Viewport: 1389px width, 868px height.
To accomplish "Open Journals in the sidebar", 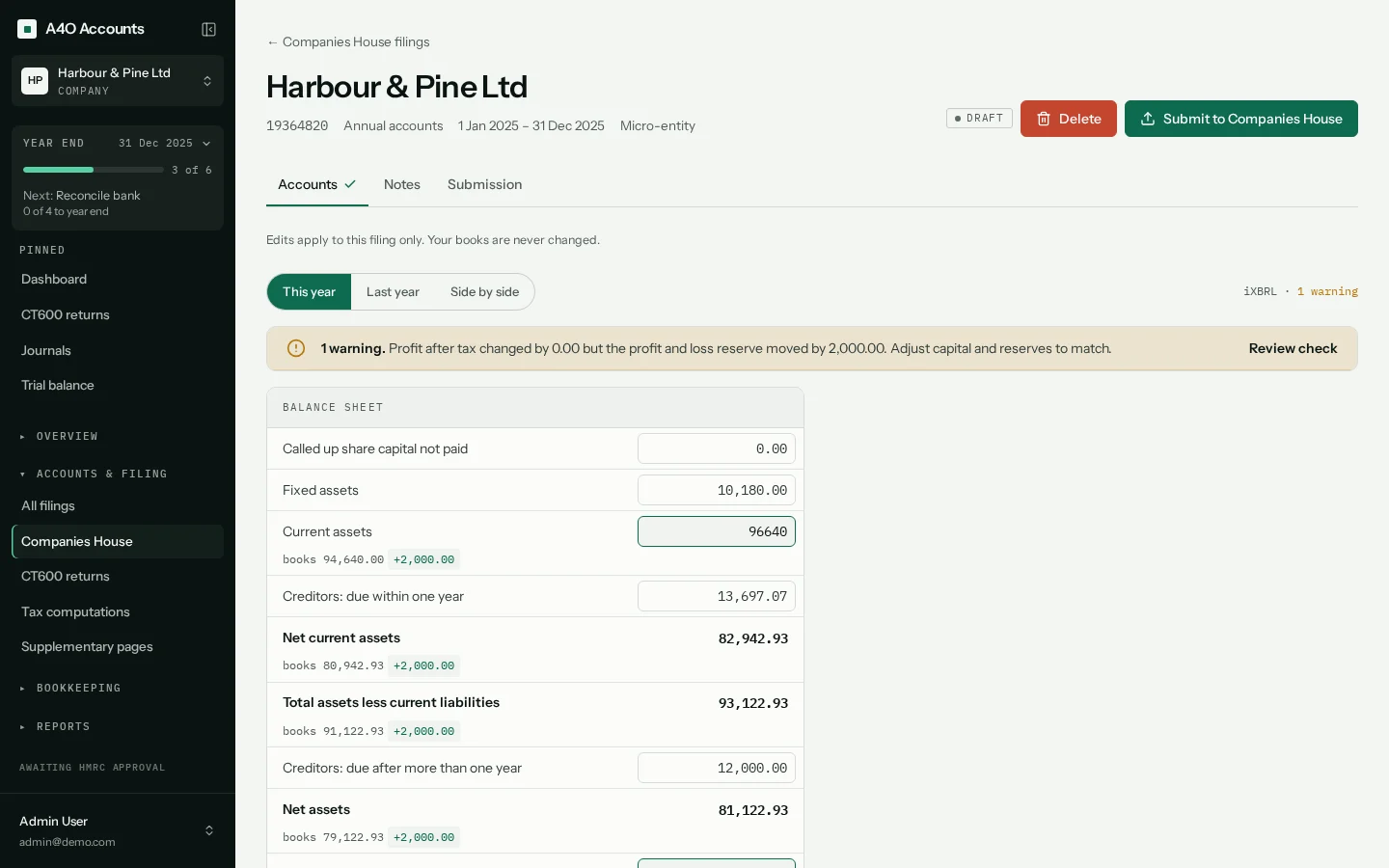I will coord(118,350).
